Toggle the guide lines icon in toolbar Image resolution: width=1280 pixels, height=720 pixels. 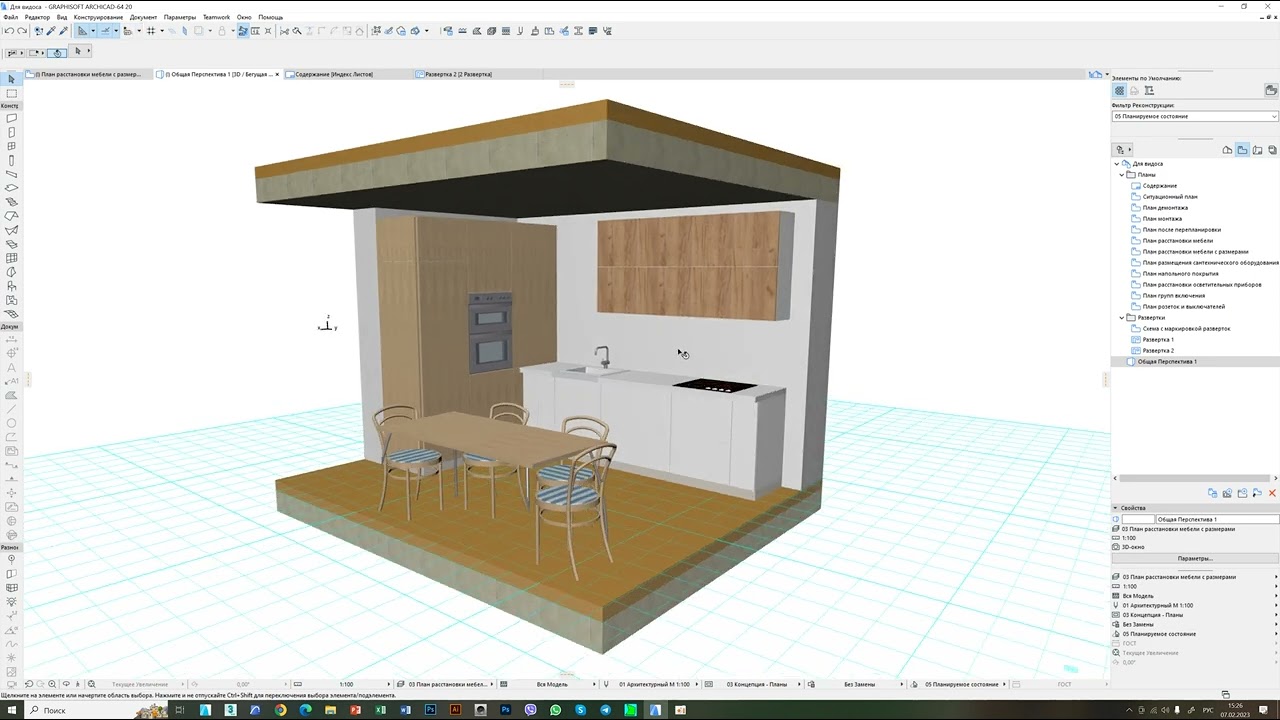click(x=83, y=31)
